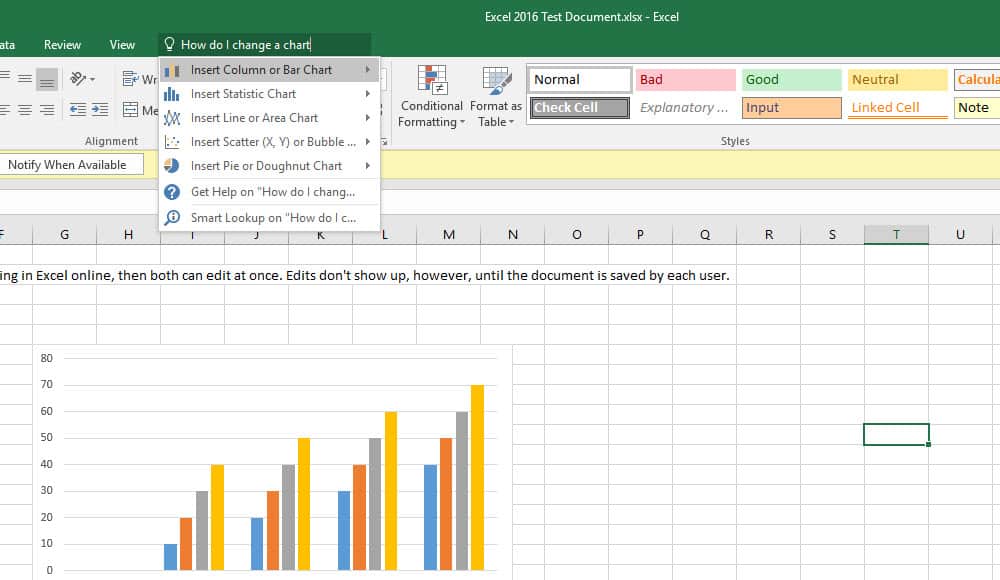This screenshot has height=580, width=1000.
Task: Select column Q header
Action: pyautogui.click(x=705, y=234)
